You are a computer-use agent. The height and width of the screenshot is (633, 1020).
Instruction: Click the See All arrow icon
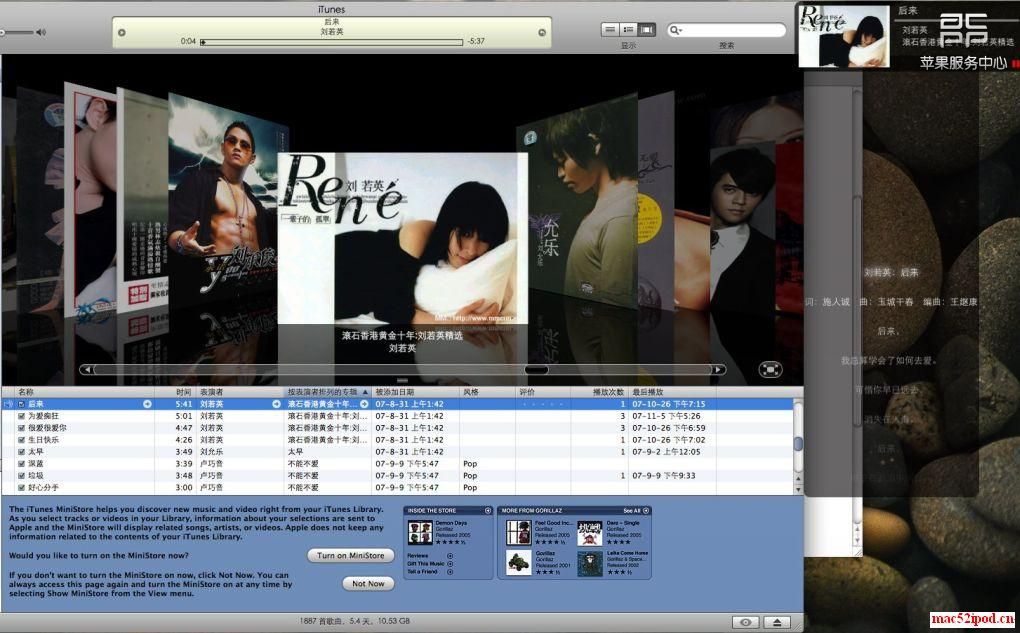pos(646,511)
